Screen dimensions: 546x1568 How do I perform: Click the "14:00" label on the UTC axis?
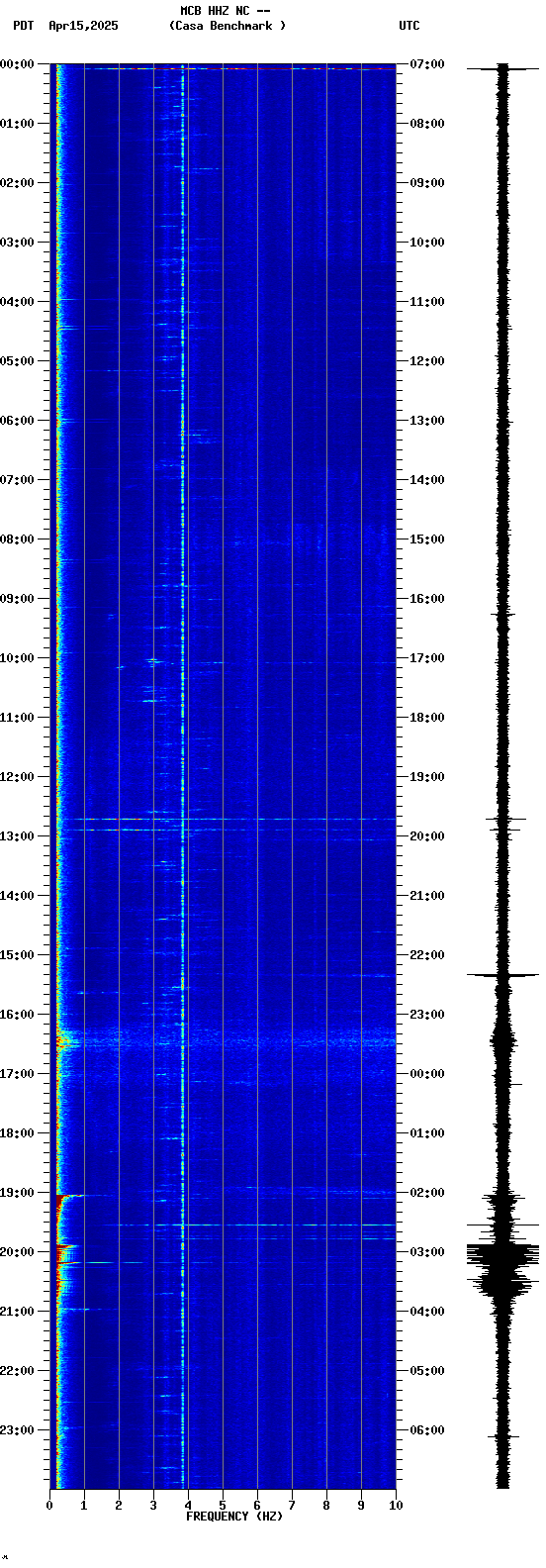[427, 480]
